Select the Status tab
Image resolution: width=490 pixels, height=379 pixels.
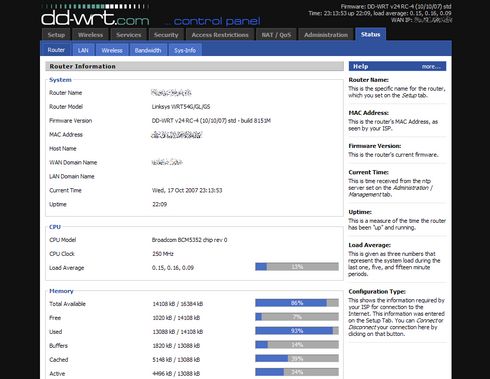[x=370, y=34]
